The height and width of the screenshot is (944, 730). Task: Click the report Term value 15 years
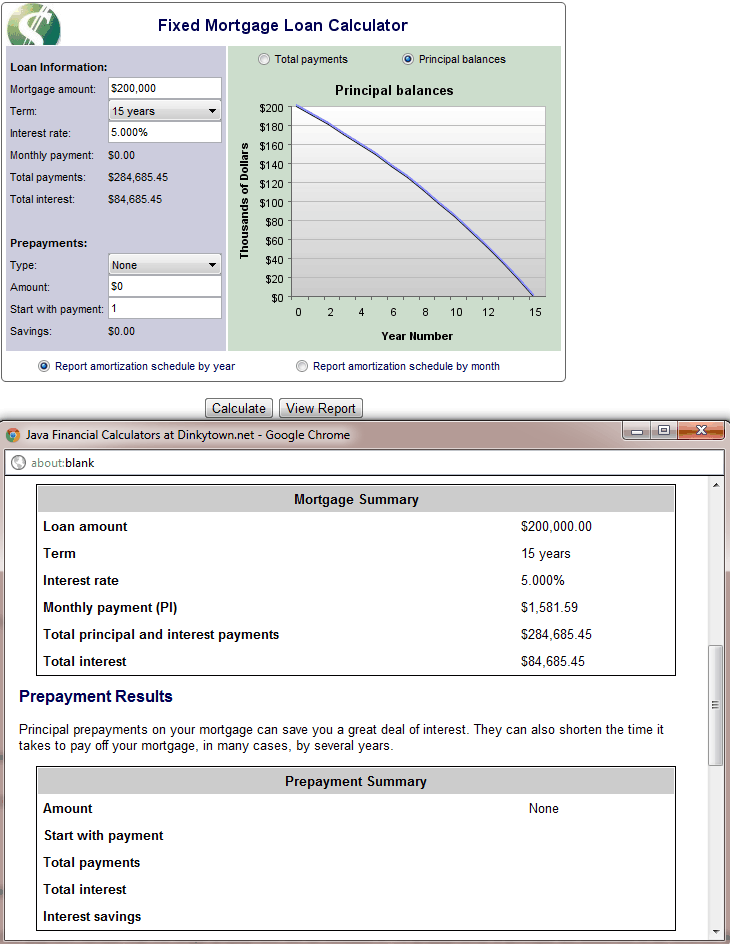545,553
